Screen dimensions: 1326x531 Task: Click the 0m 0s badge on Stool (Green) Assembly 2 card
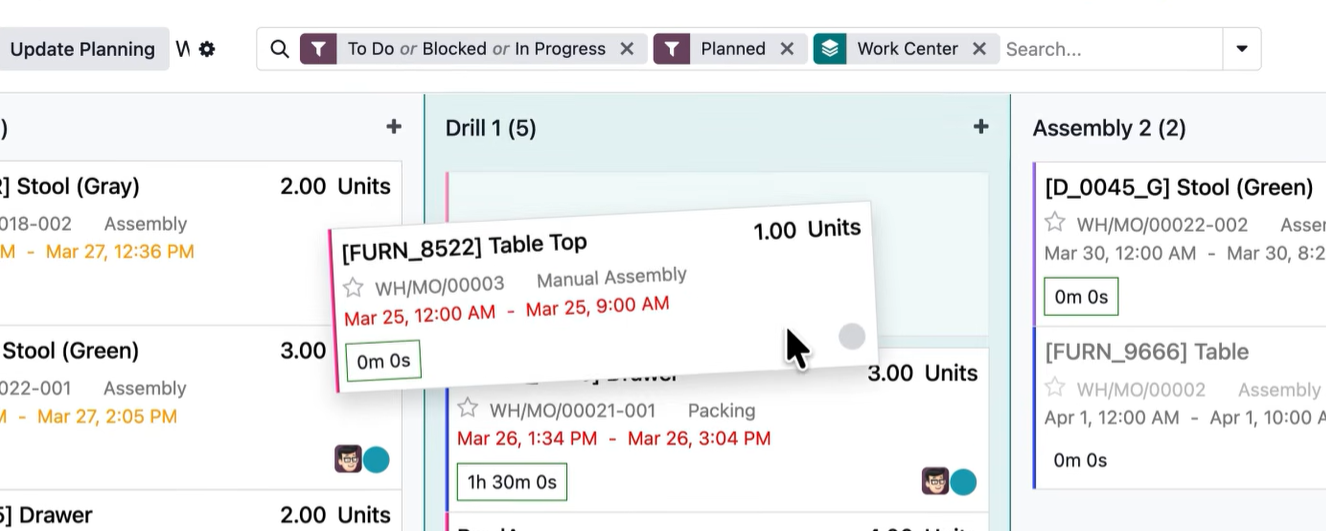click(x=1081, y=297)
